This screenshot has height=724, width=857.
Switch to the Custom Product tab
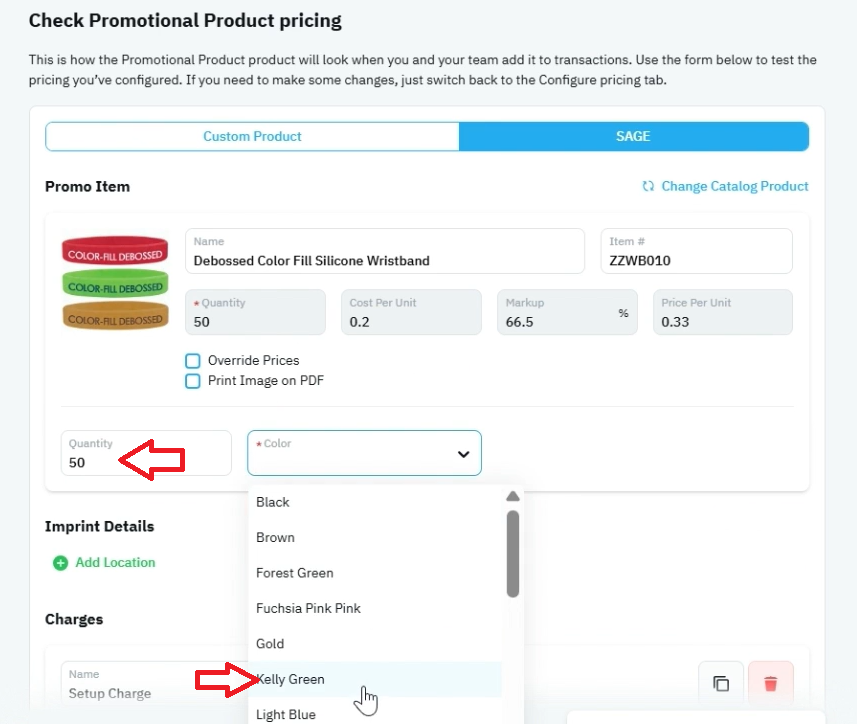pos(253,137)
